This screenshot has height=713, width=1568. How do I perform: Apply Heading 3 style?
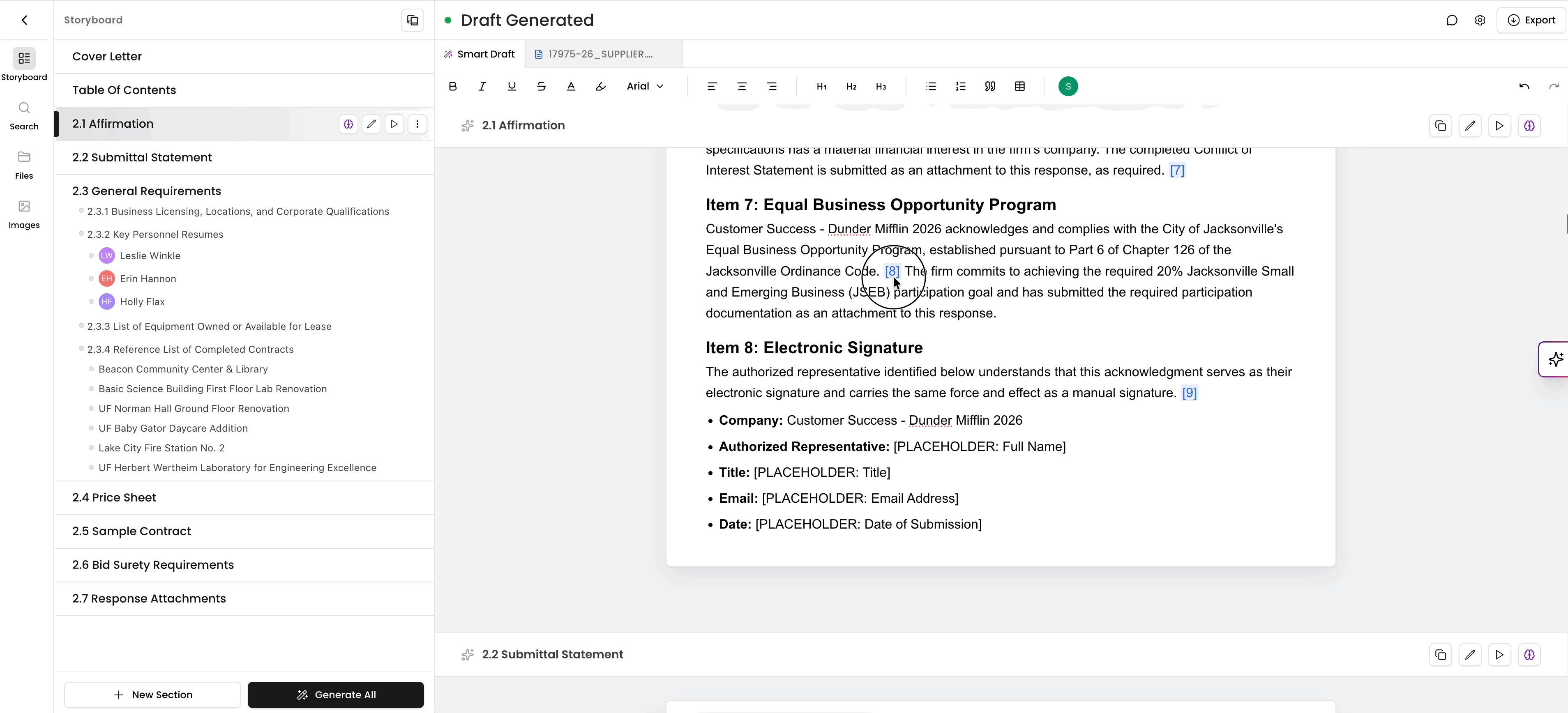[x=881, y=86]
